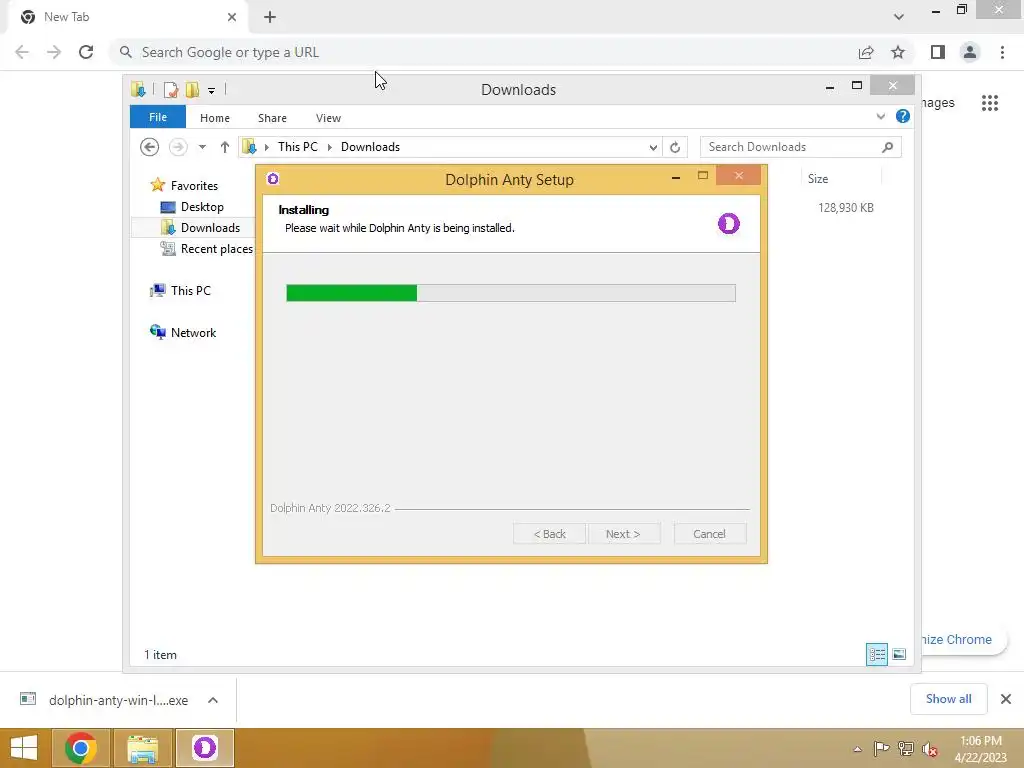Go forward in Chrome browser
The image size is (1024, 768).
pyautogui.click(x=54, y=52)
